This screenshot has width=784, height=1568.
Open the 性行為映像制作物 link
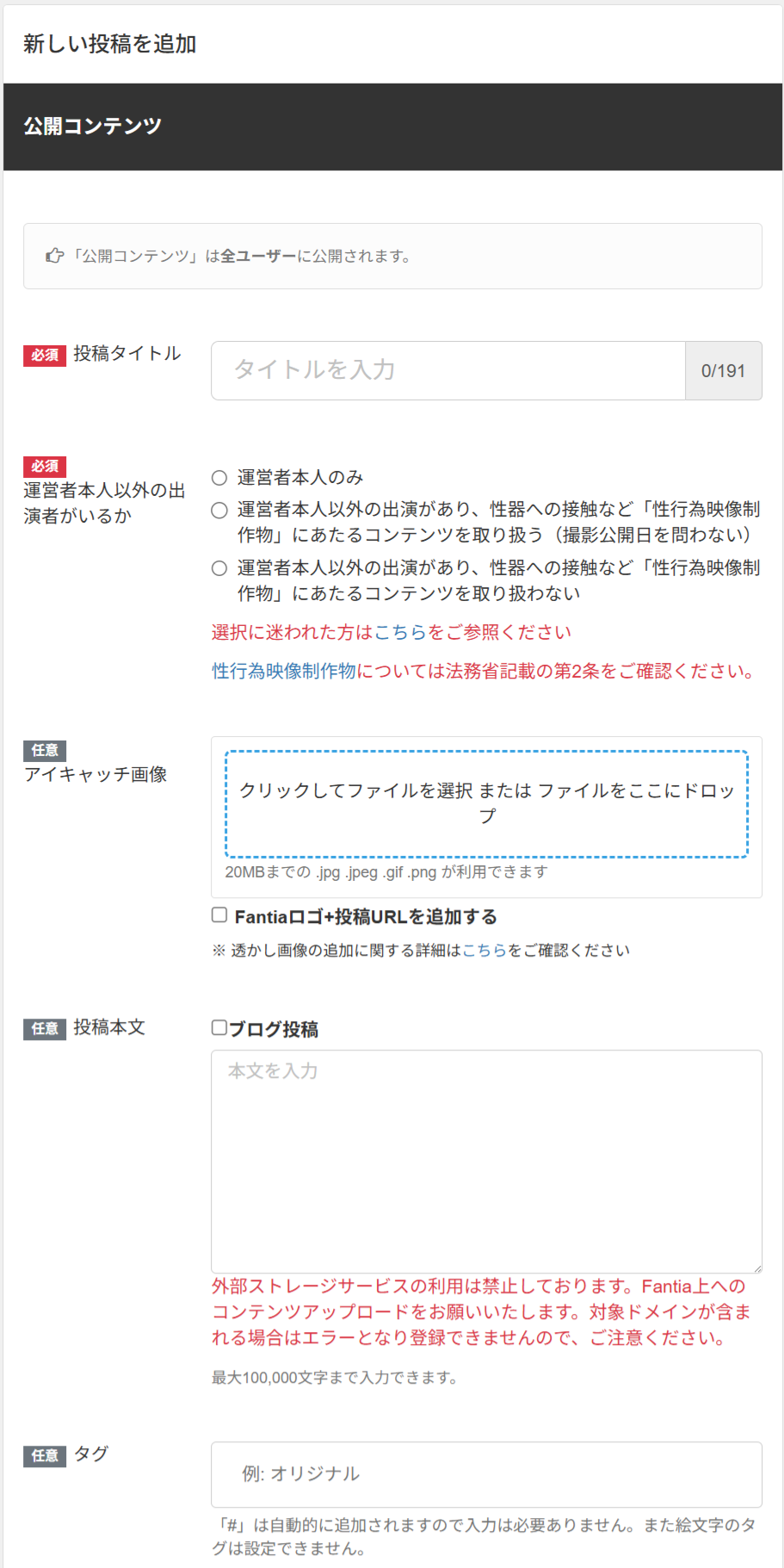click(x=284, y=671)
